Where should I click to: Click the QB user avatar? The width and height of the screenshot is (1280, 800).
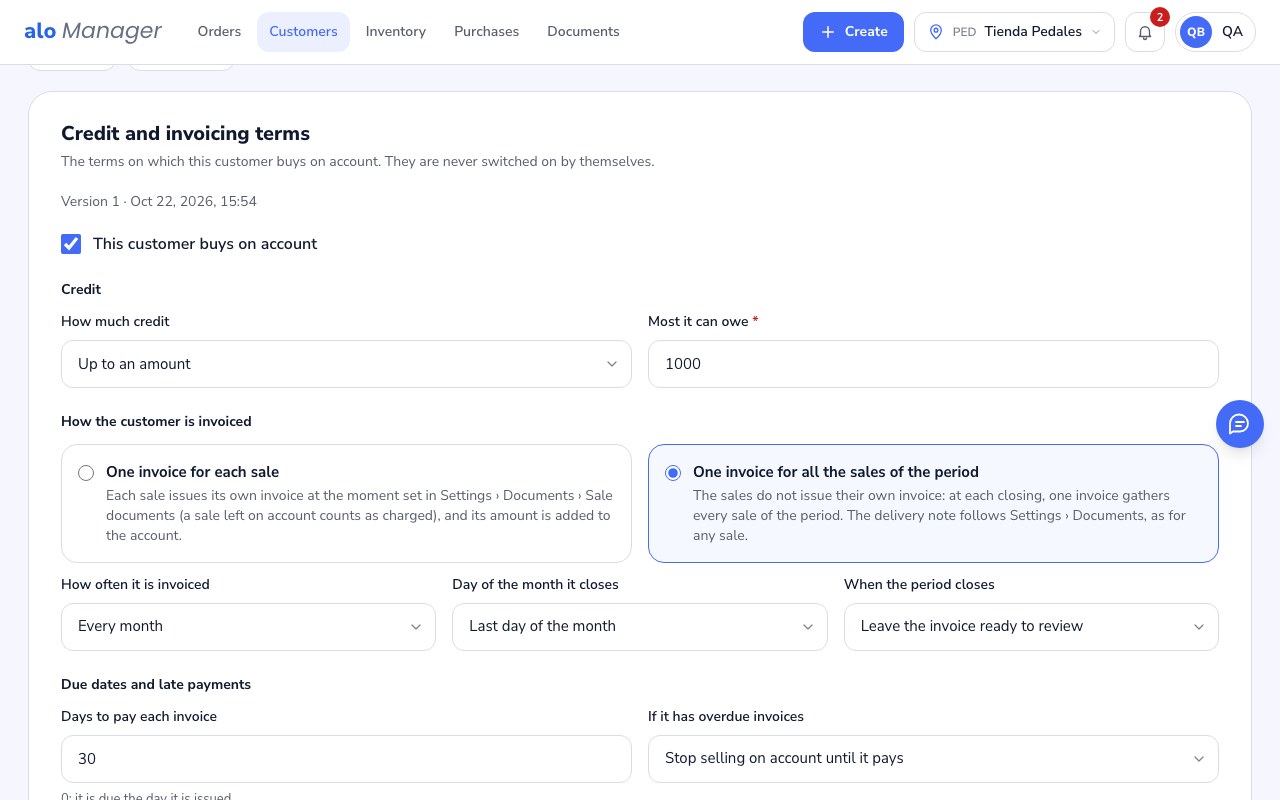1196,32
